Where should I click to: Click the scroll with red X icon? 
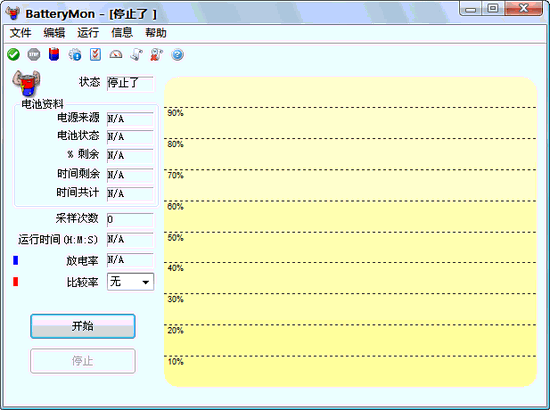[x=156, y=54]
